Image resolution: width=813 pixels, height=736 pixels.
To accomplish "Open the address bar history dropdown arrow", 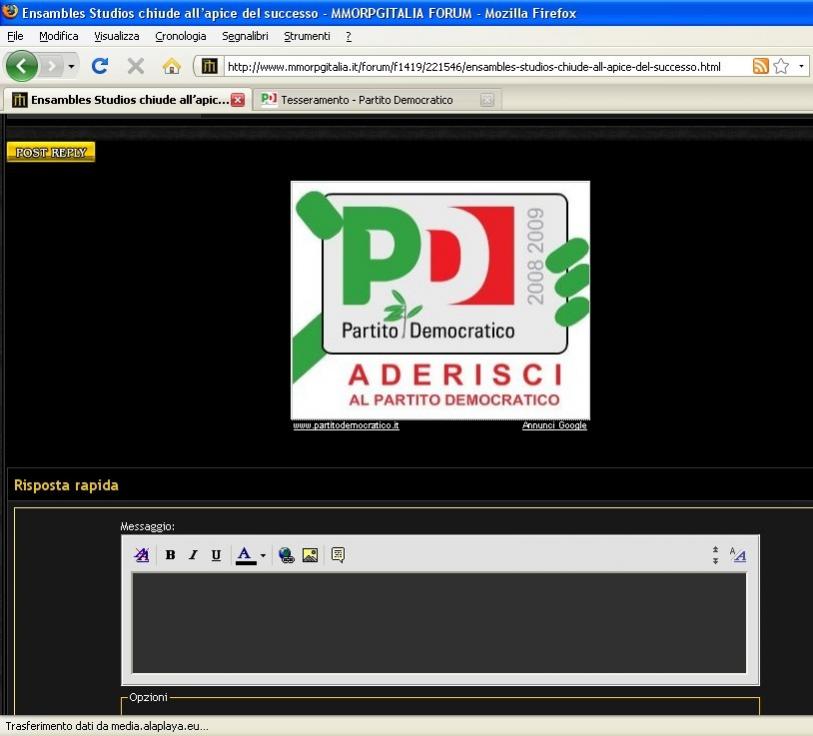I will coord(801,66).
